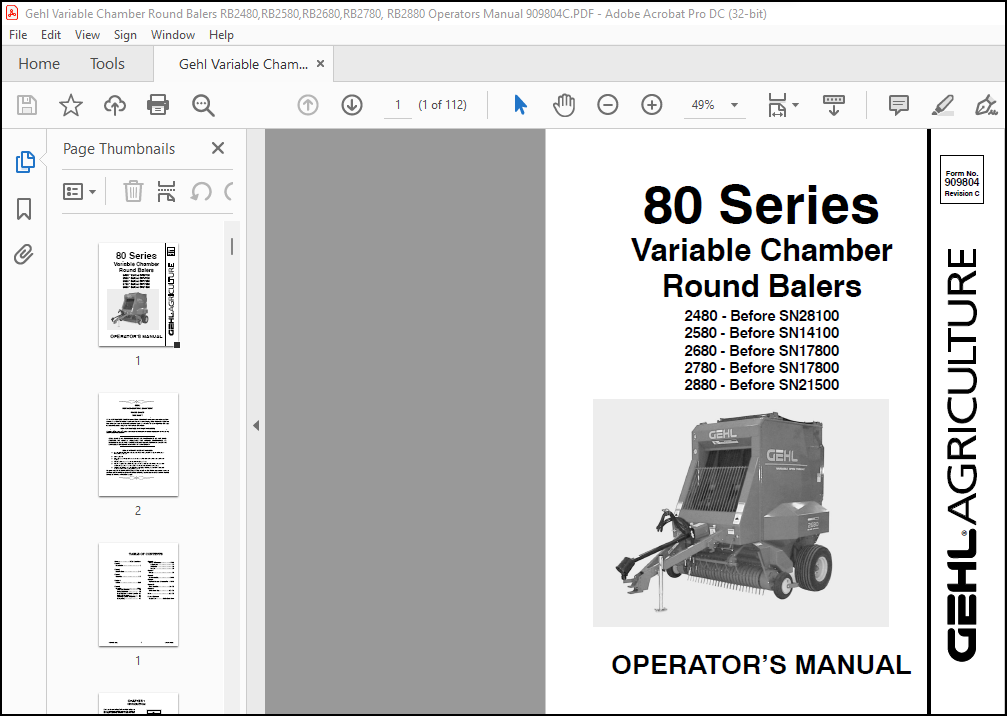The width and height of the screenshot is (1007, 716).
Task: Click the '2580 - Before SN14100' line
Action: tap(762, 333)
